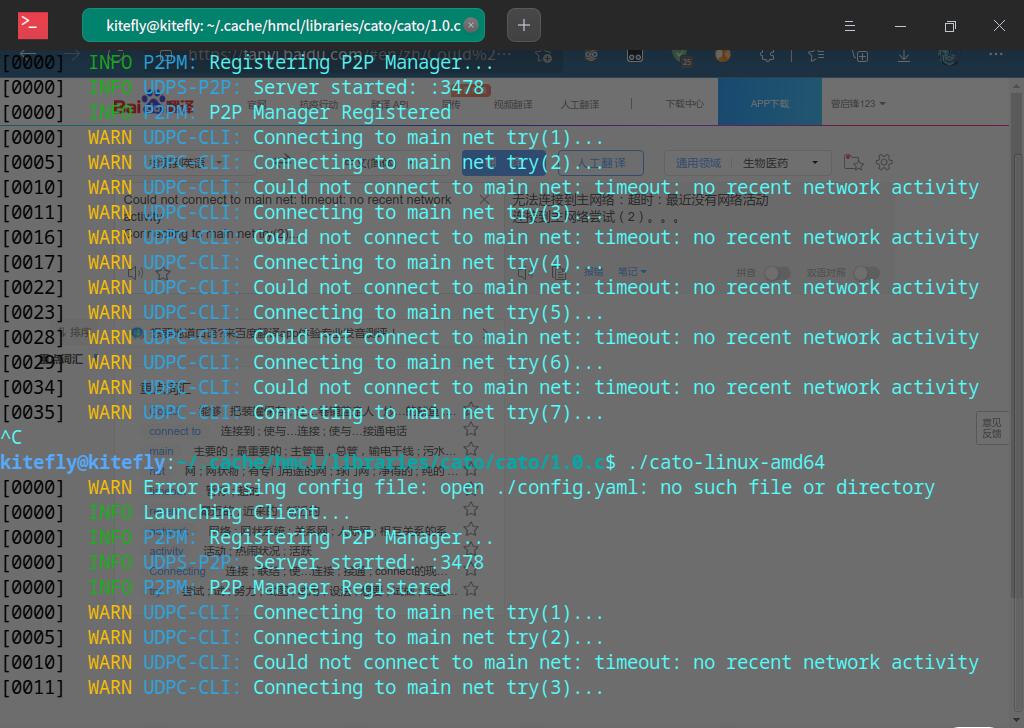This screenshot has height=728, width=1024.
Task: Open Baidu Translate settings gear
Action: pos(884,162)
